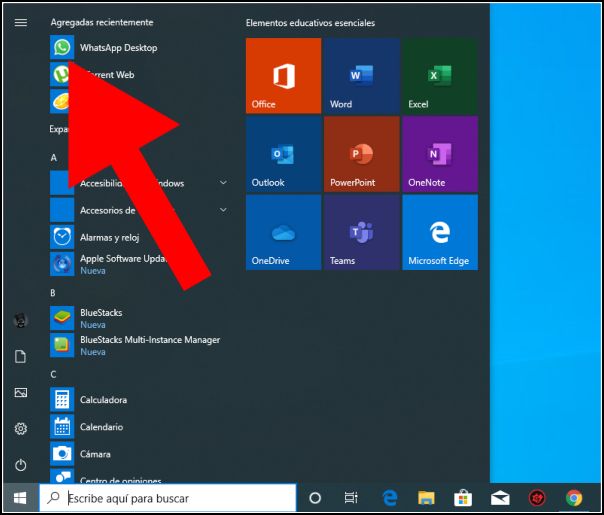
Task: Open the Microsoft Edge tile
Action: pos(440,232)
